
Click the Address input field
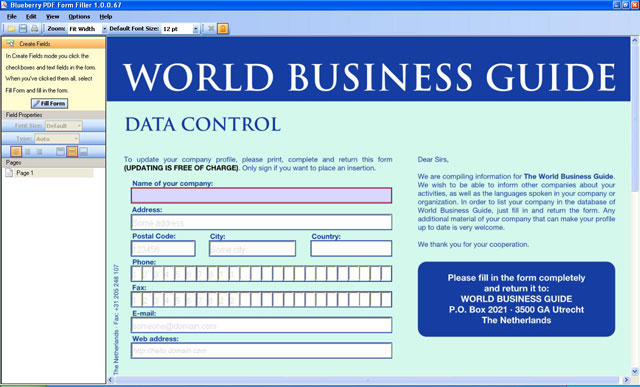(261, 222)
